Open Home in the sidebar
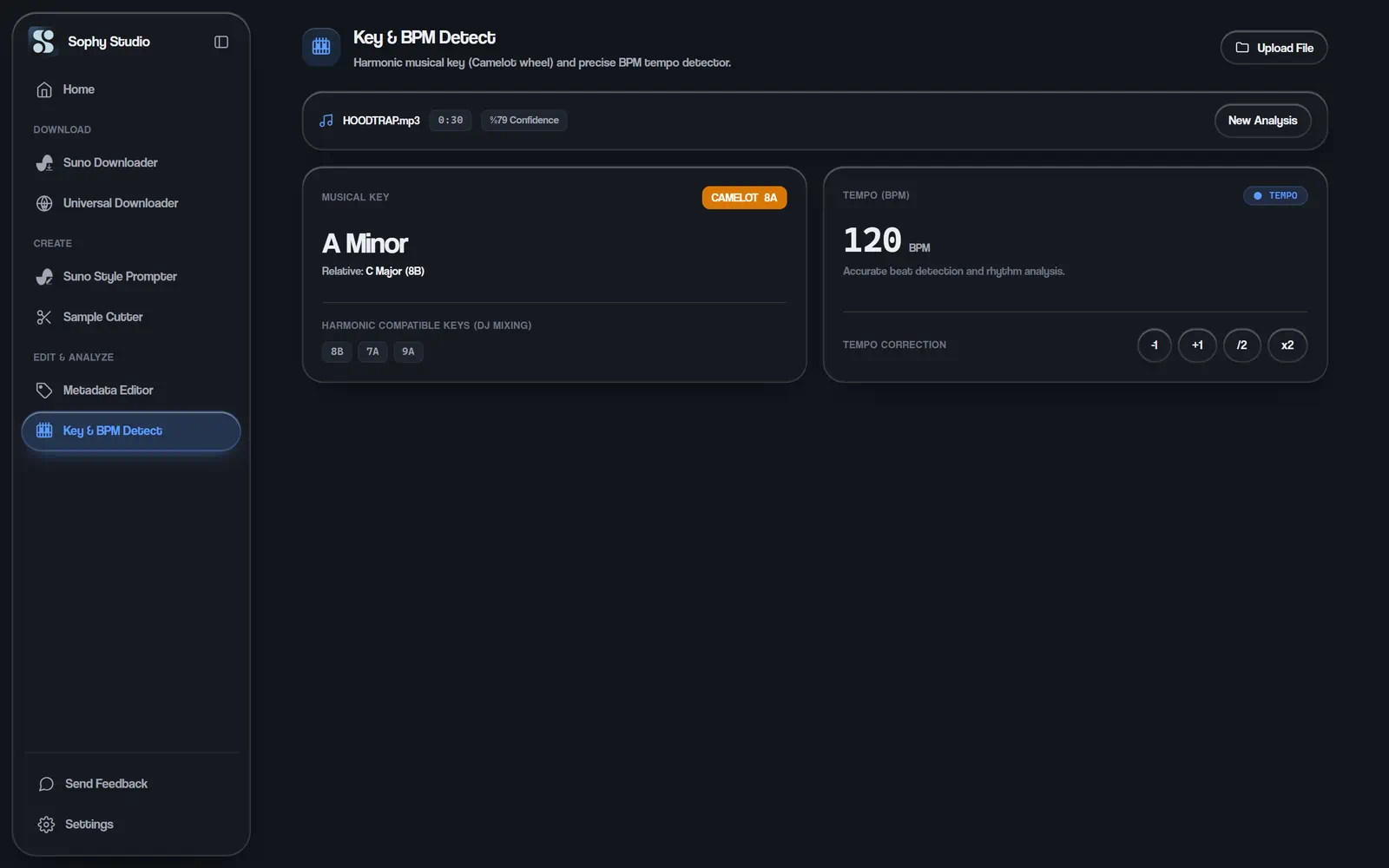 [x=131, y=89]
